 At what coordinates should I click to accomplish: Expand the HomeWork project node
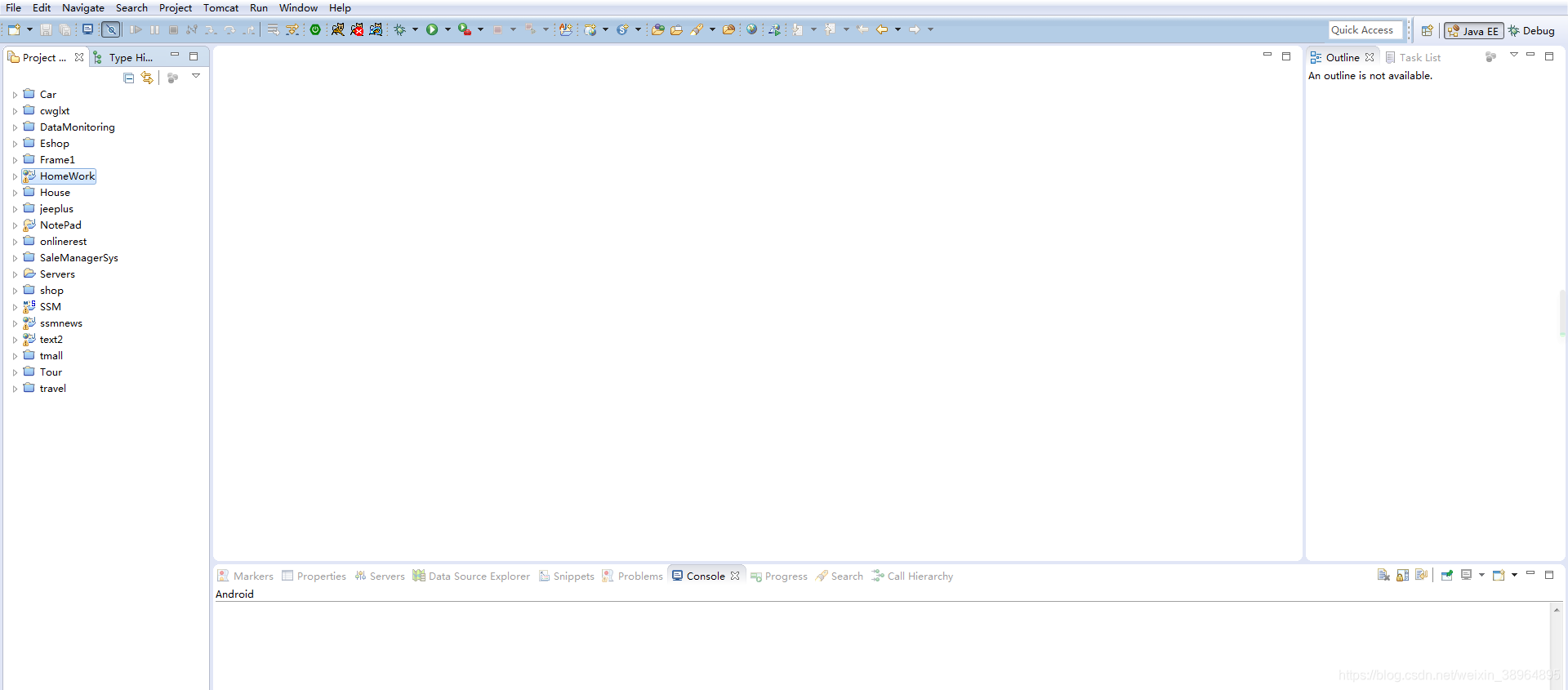(15, 176)
